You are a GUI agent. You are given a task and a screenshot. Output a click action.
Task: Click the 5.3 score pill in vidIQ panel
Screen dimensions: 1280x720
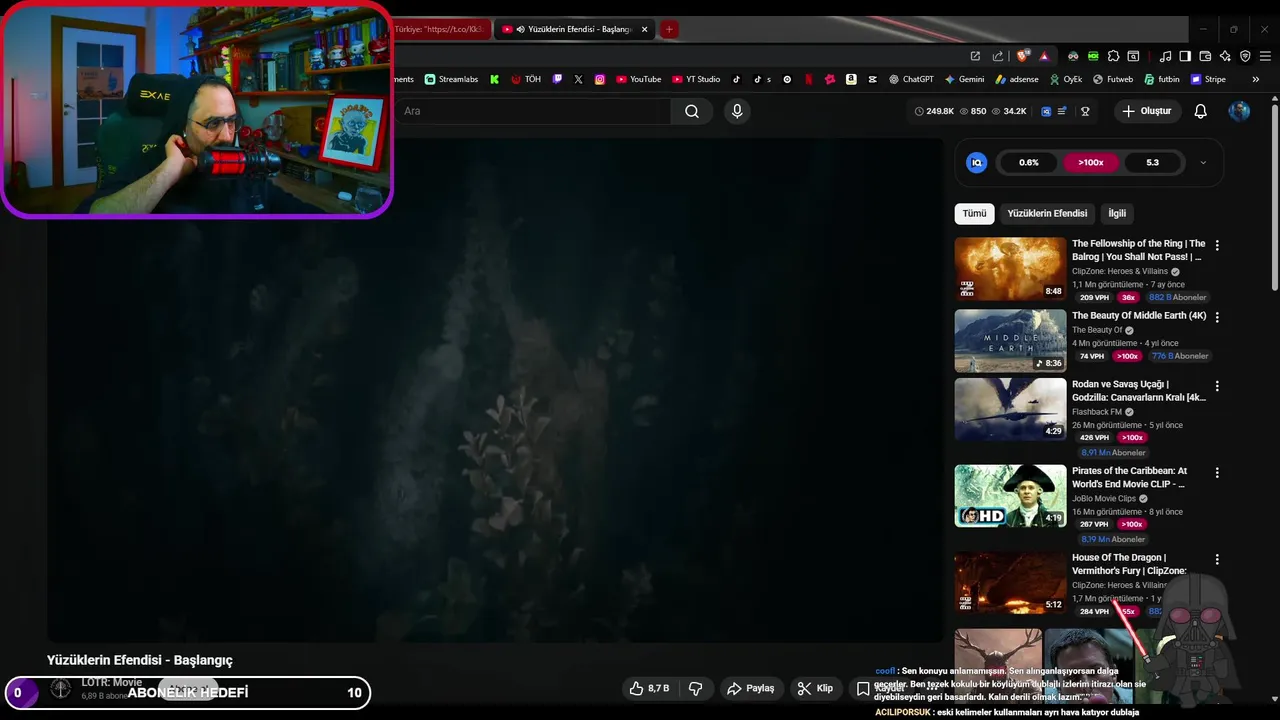[1153, 162]
